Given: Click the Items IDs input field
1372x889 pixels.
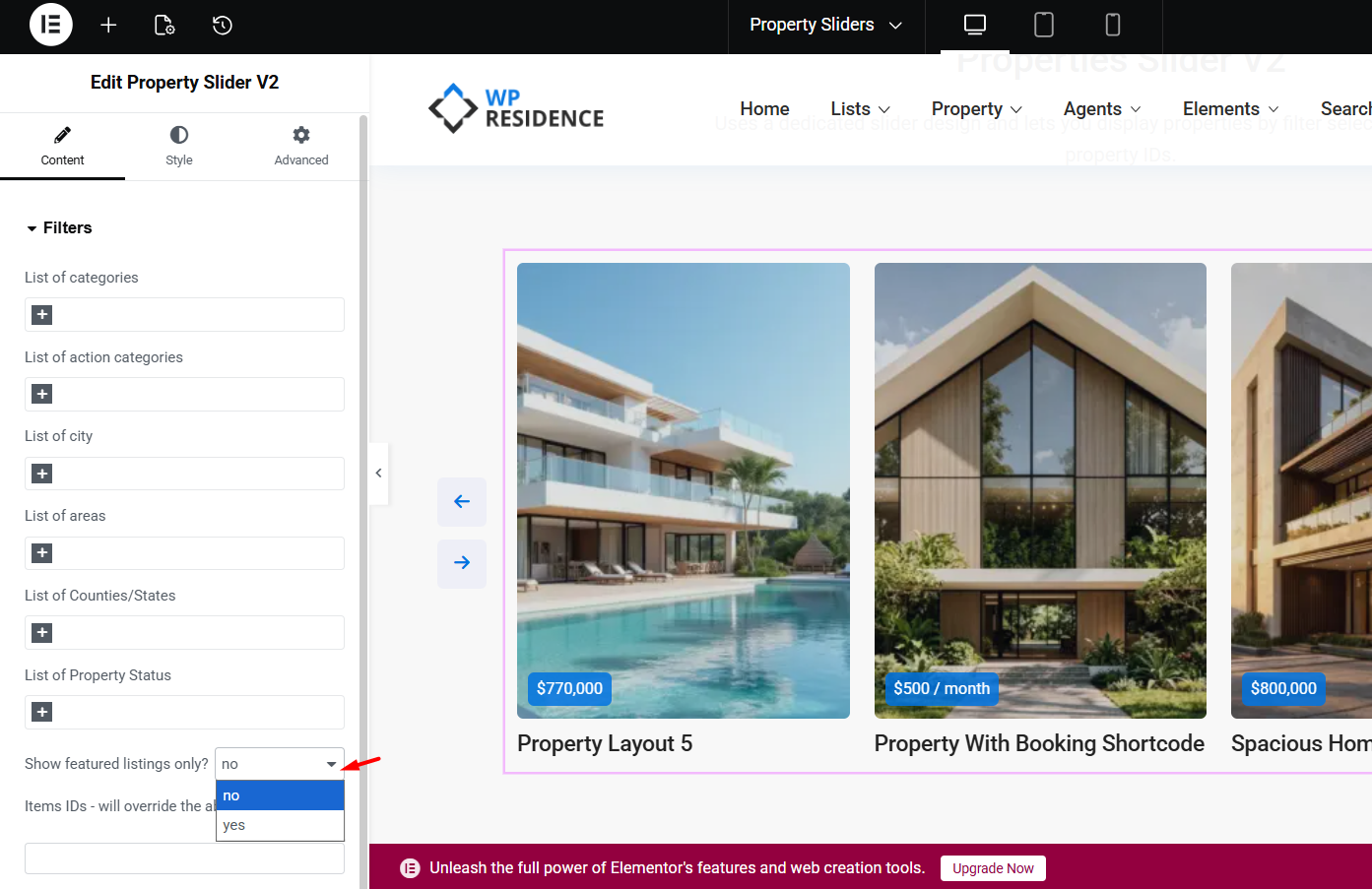Looking at the screenshot, I should 184,858.
